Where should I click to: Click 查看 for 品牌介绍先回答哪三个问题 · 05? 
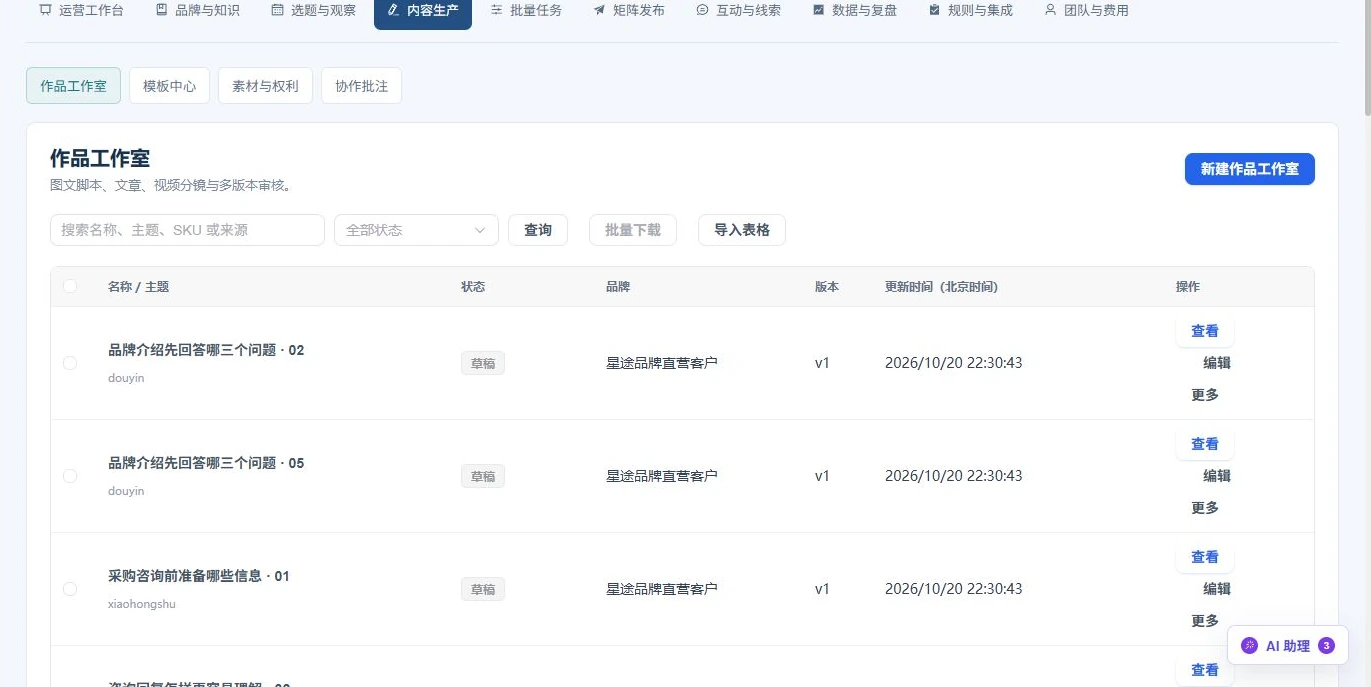point(1205,444)
